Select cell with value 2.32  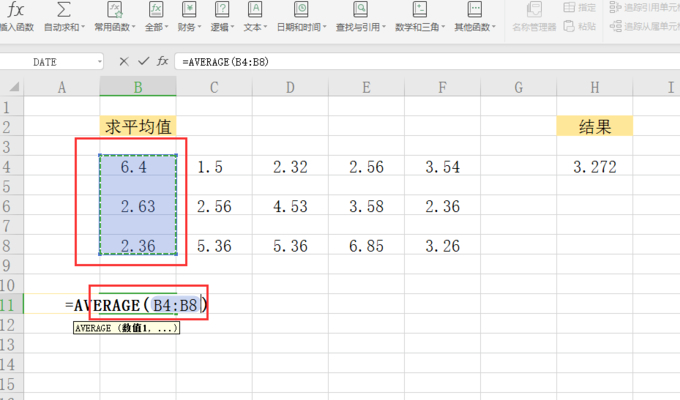coord(290,167)
